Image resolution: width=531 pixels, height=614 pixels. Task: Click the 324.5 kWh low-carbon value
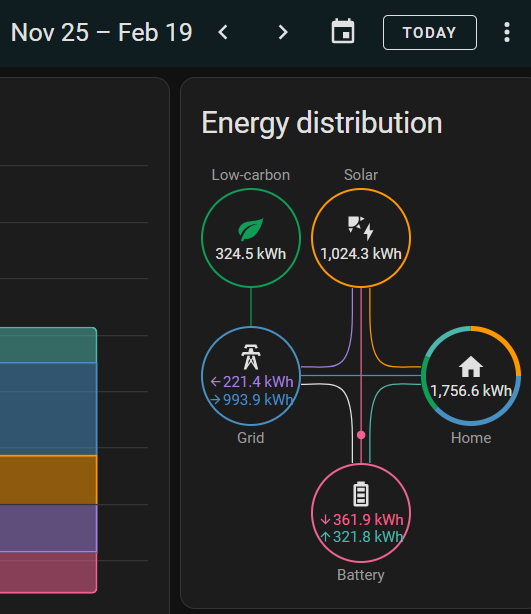[251, 254]
